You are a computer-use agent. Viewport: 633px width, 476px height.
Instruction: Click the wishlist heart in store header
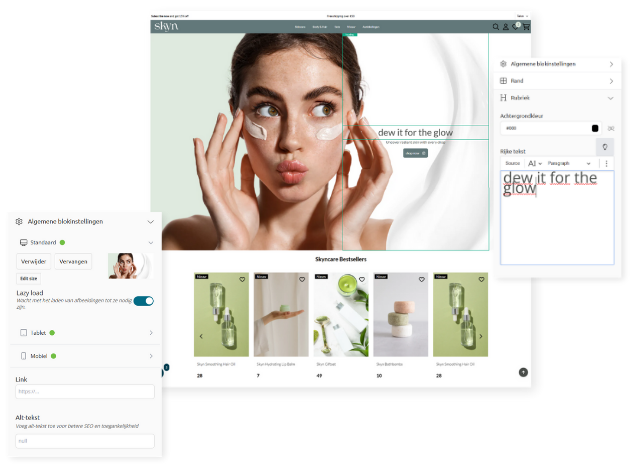[x=515, y=27]
